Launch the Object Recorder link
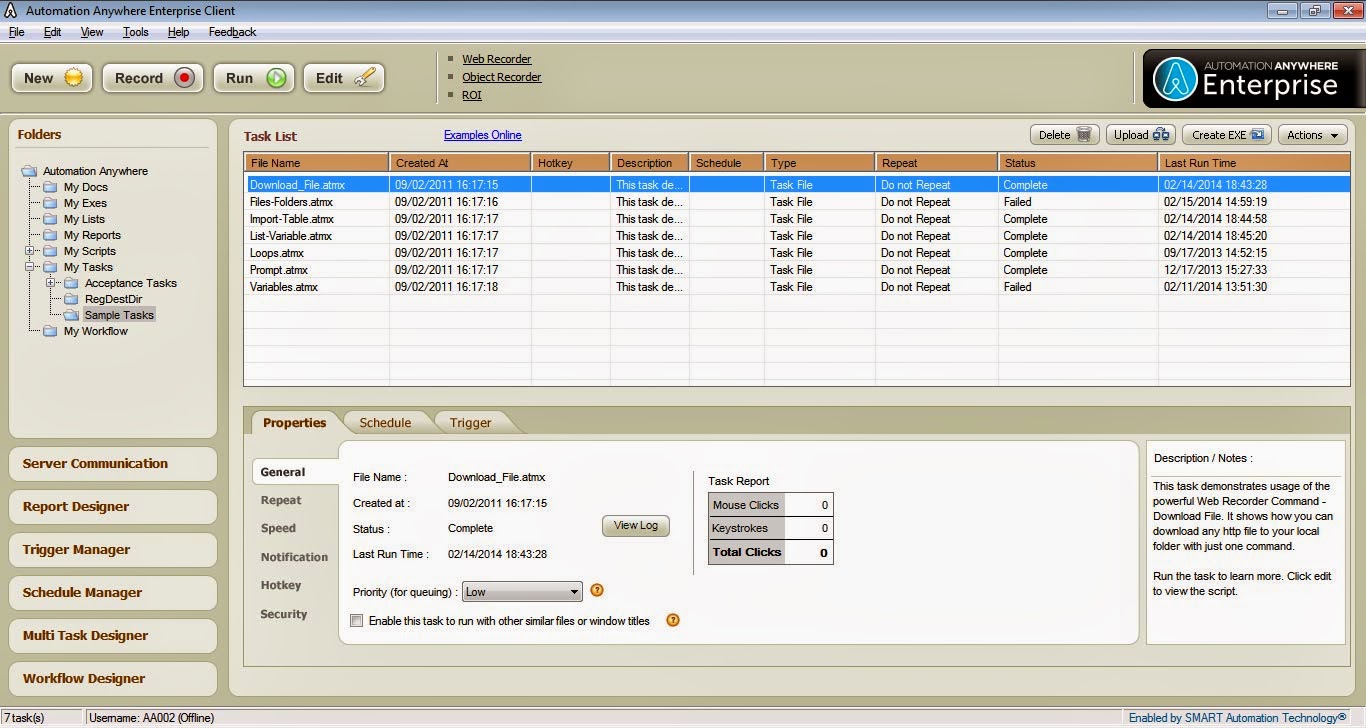The width and height of the screenshot is (1366, 728). click(501, 77)
